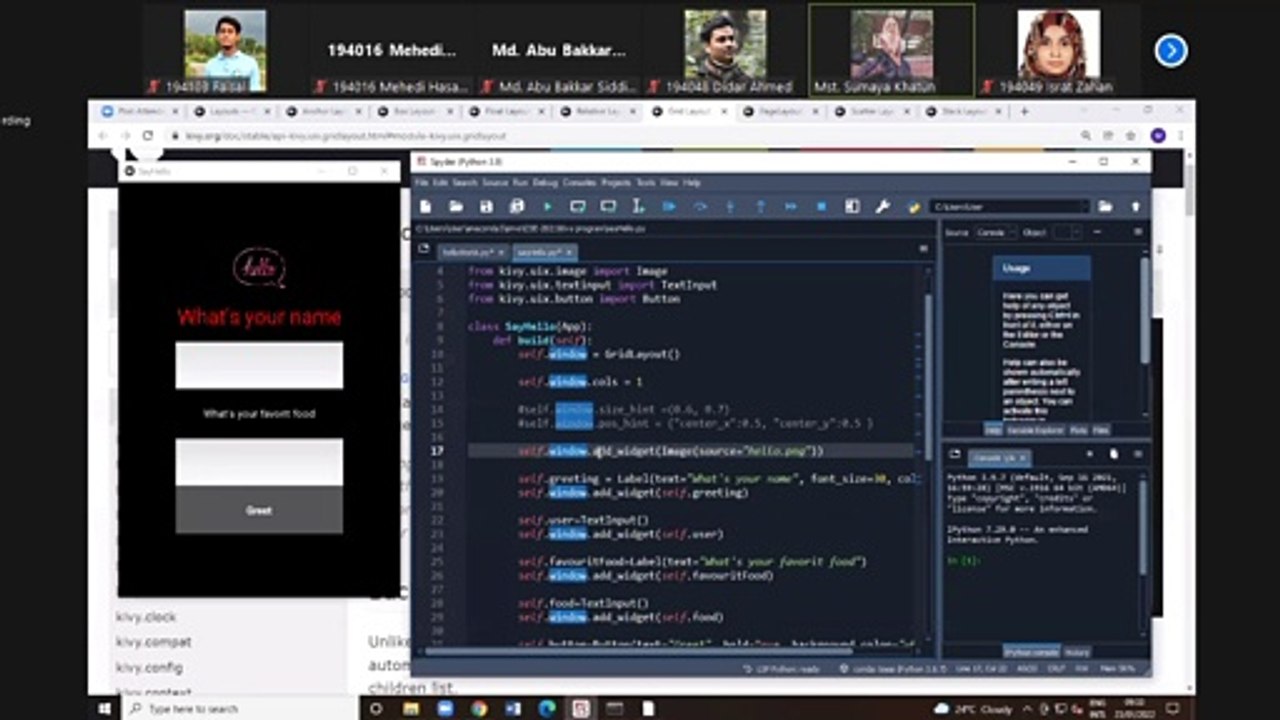
Task: Run the file with the green play icon
Action: click(547, 206)
